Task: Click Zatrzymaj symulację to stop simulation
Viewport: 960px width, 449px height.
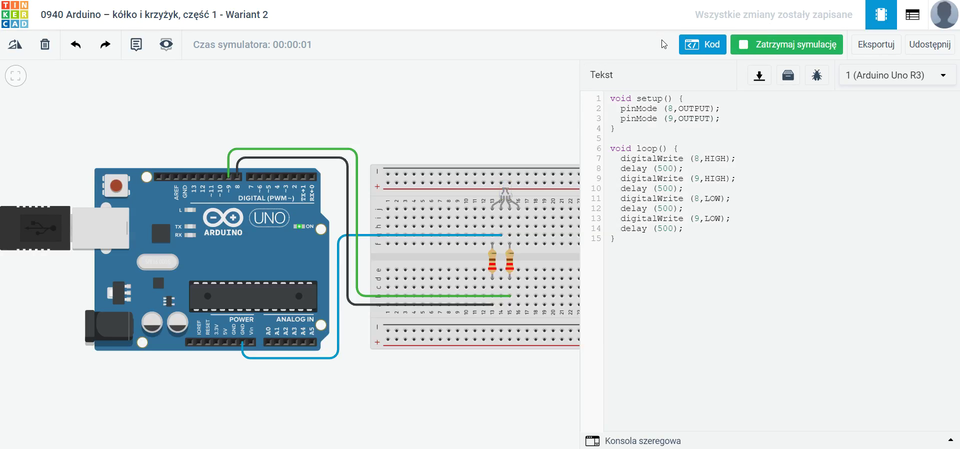Action: (x=787, y=45)
